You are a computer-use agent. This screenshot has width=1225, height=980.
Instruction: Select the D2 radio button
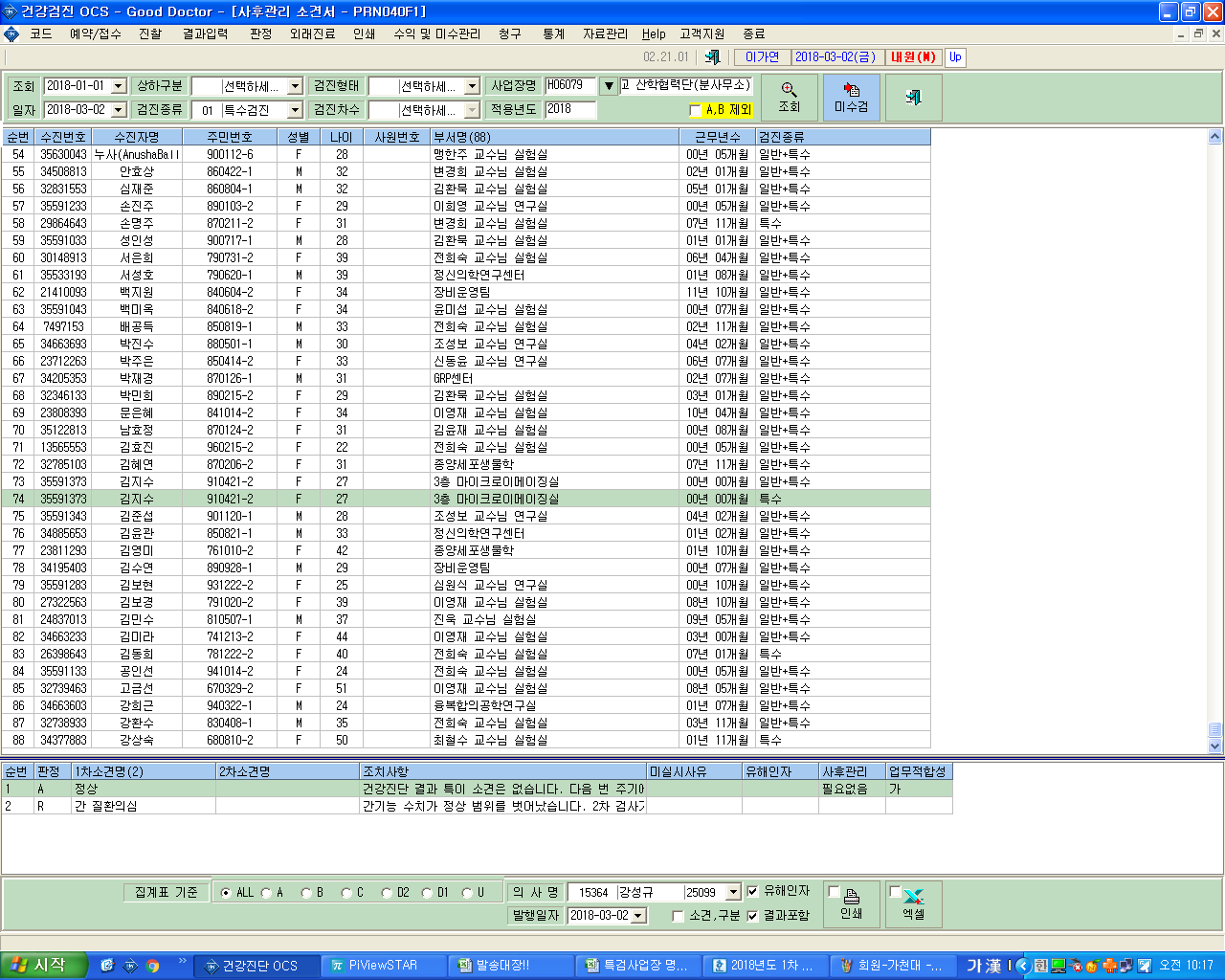387,893
